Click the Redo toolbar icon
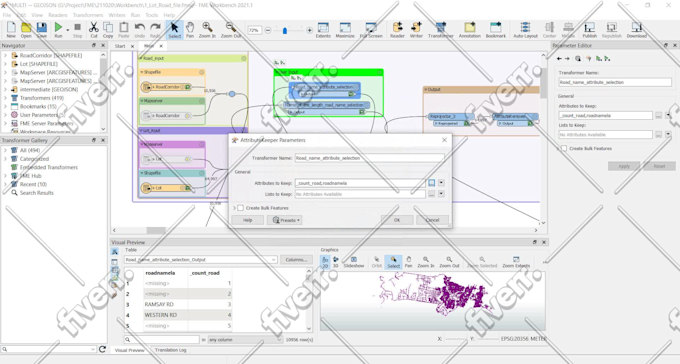This screenshot has width=680, height=364. tap(155, 30)
